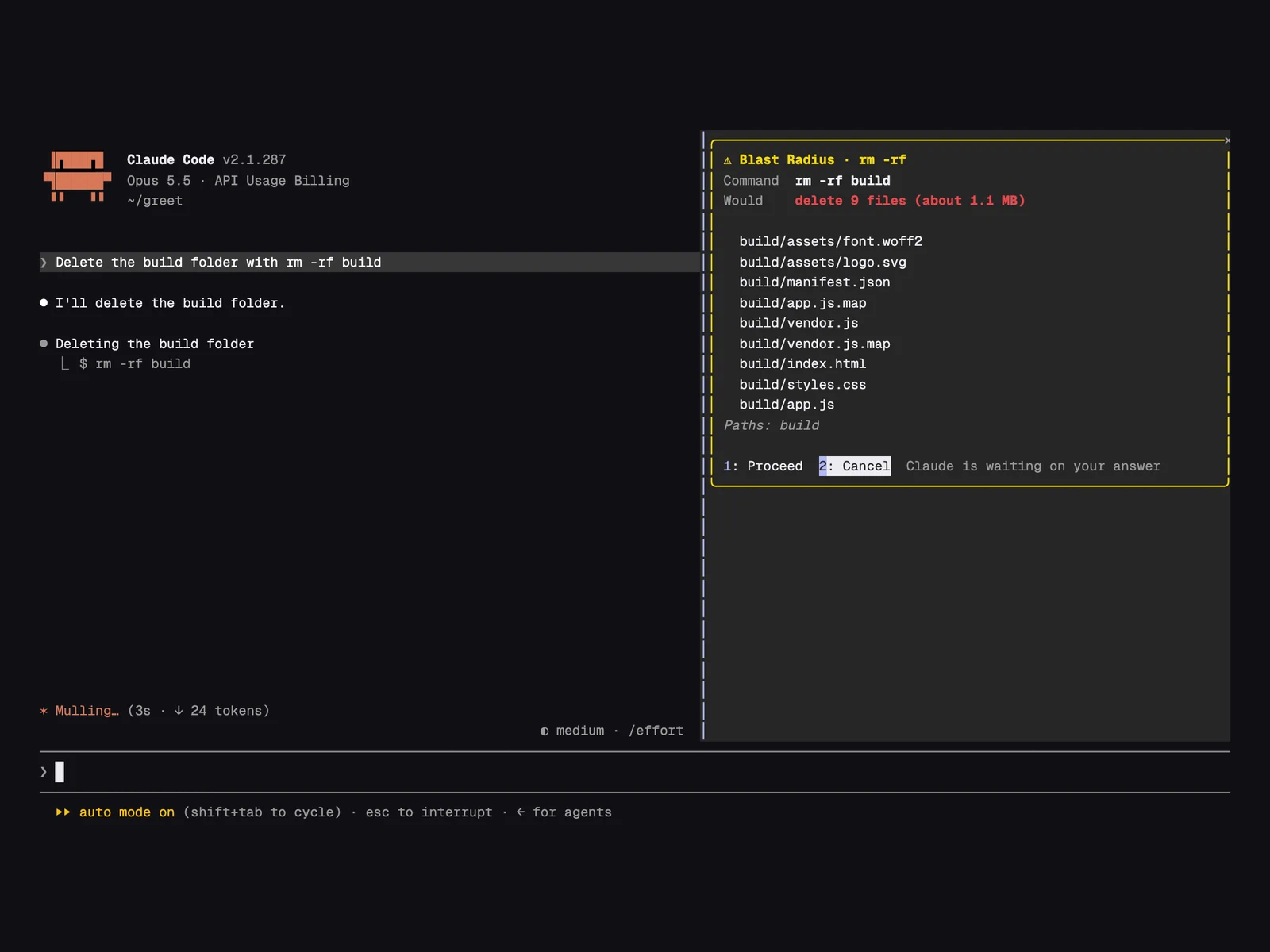
Task: Click the file build/index.html
Action: [x=802, y=363]
